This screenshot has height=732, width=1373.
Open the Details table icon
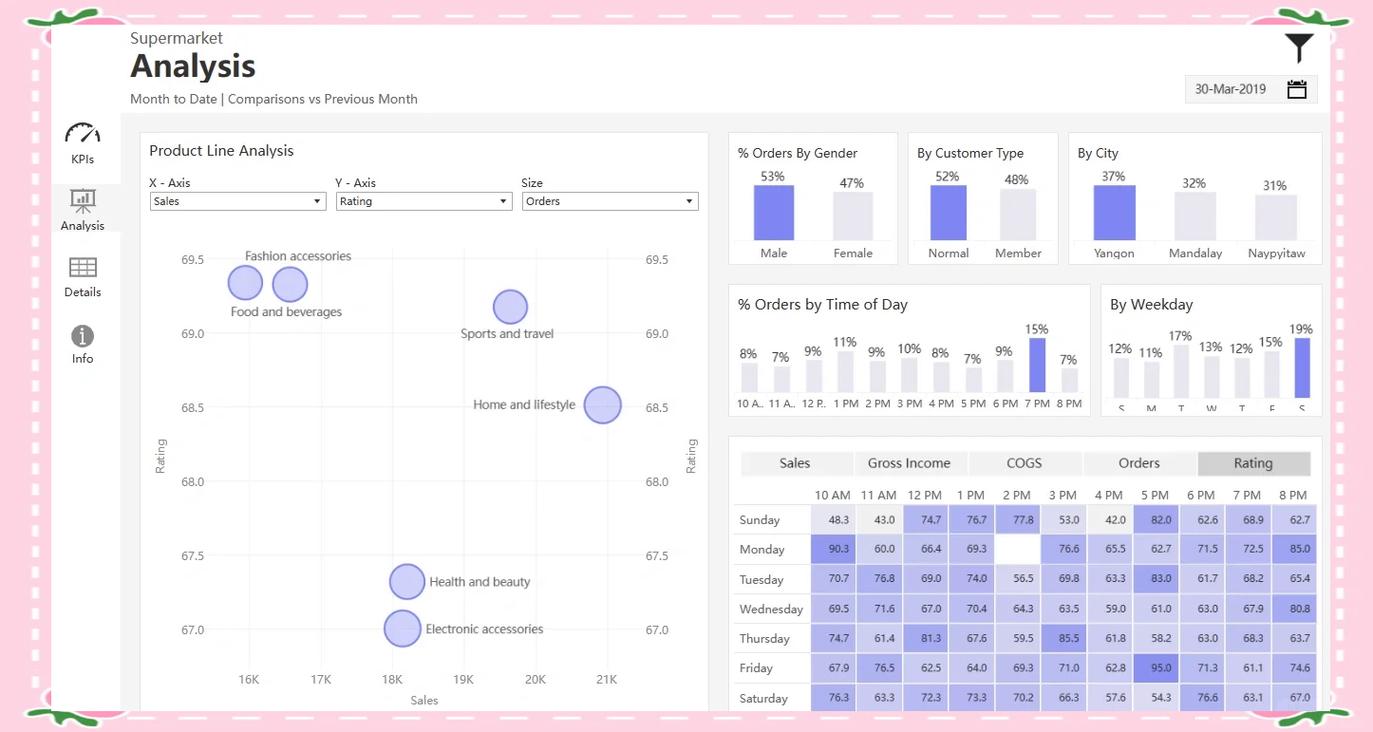pos(82,267)
